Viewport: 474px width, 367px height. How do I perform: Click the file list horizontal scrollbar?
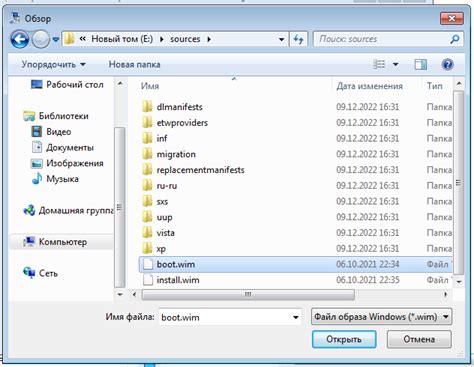click(x=248, y=294)
